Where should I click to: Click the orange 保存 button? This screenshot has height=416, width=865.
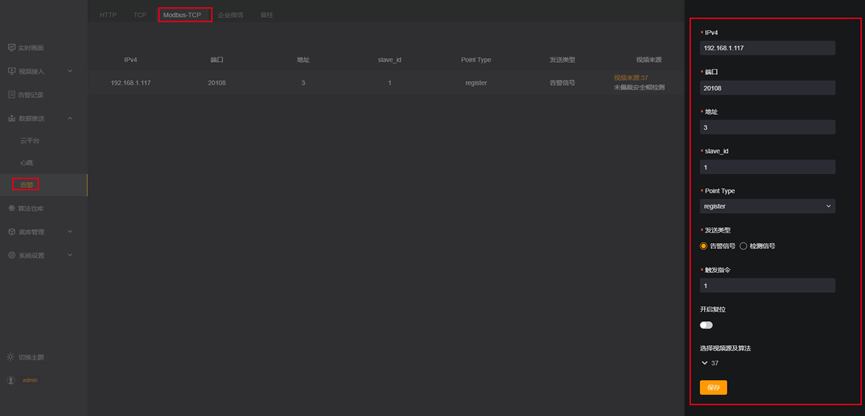tap(713, 387)
